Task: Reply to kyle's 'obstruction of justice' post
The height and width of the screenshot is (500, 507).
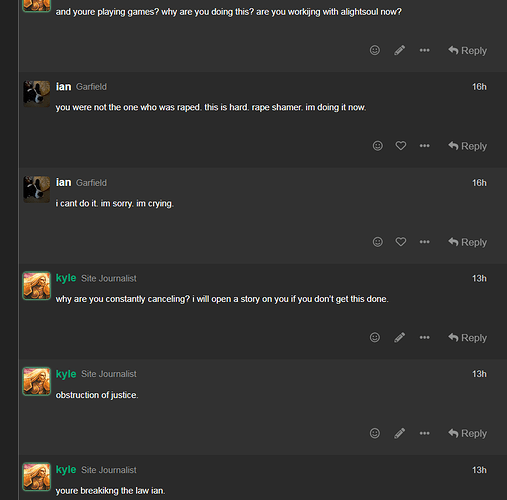Action: pyautogui.click(x=467, y=433)
